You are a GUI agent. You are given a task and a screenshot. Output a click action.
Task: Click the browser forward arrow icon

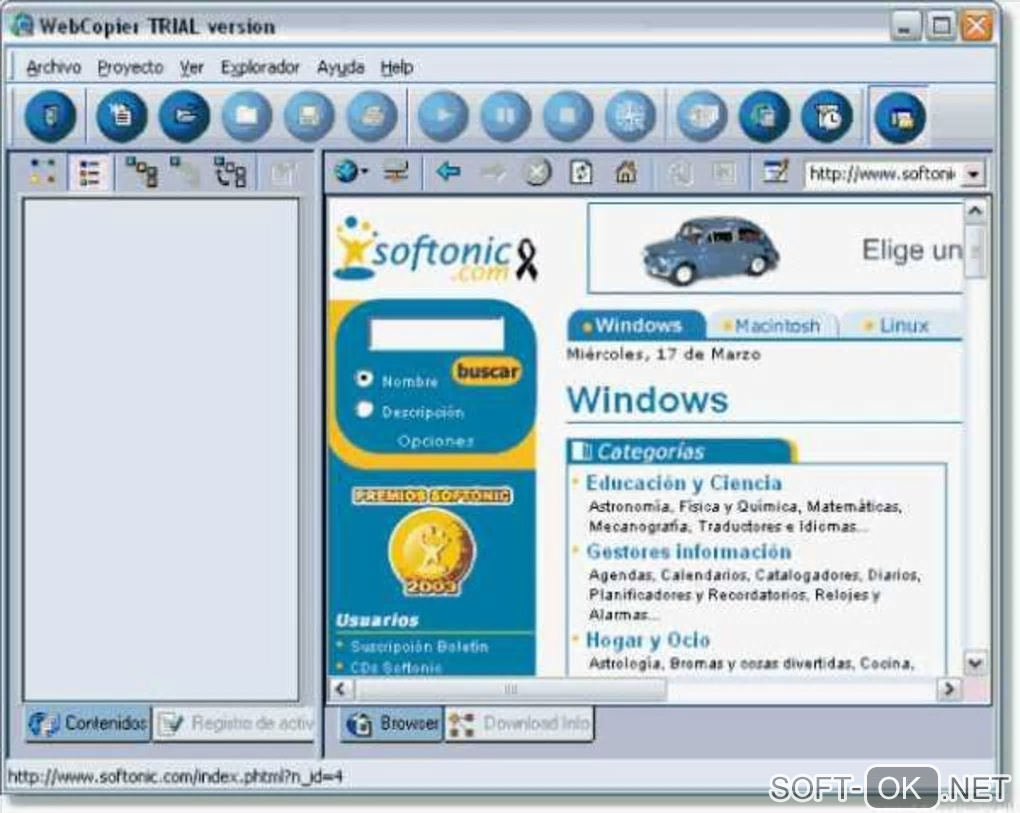(x=493, y=172)
